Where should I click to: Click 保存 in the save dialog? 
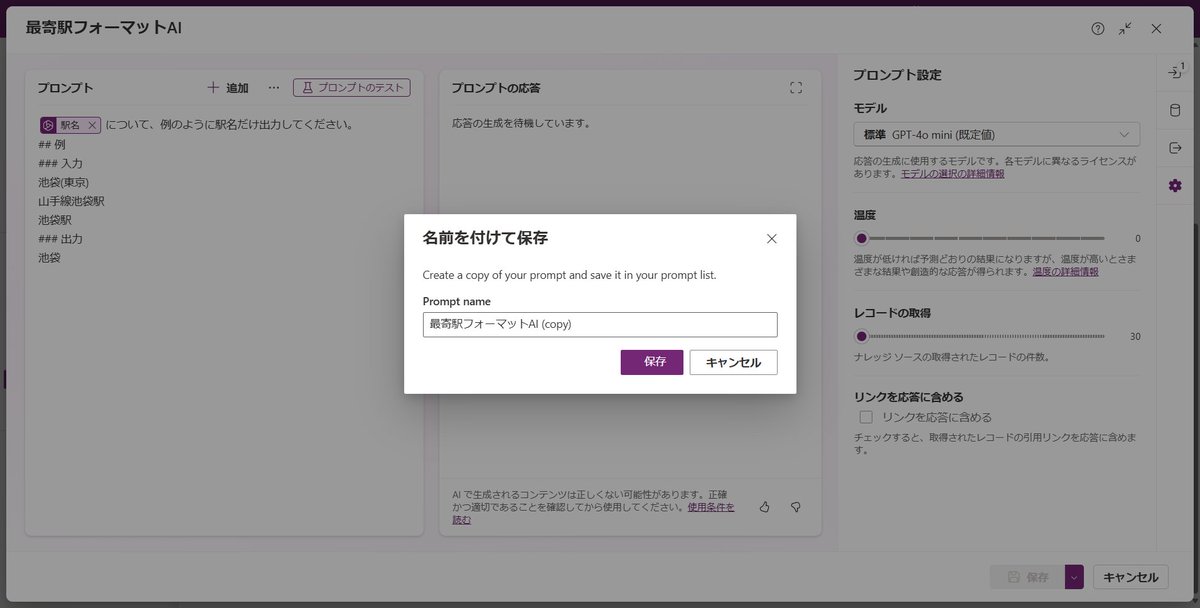point(652,362)
